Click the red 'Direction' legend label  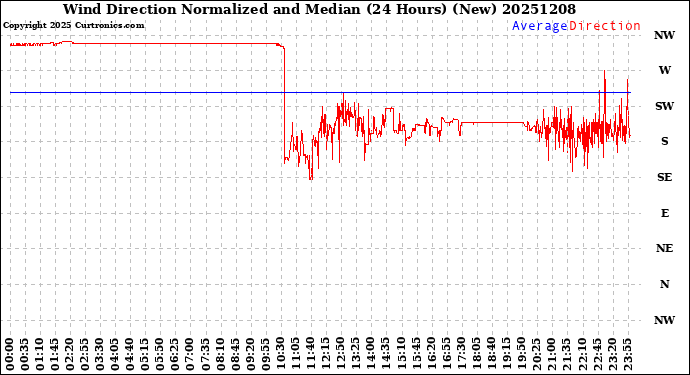[x=605, y=26]
